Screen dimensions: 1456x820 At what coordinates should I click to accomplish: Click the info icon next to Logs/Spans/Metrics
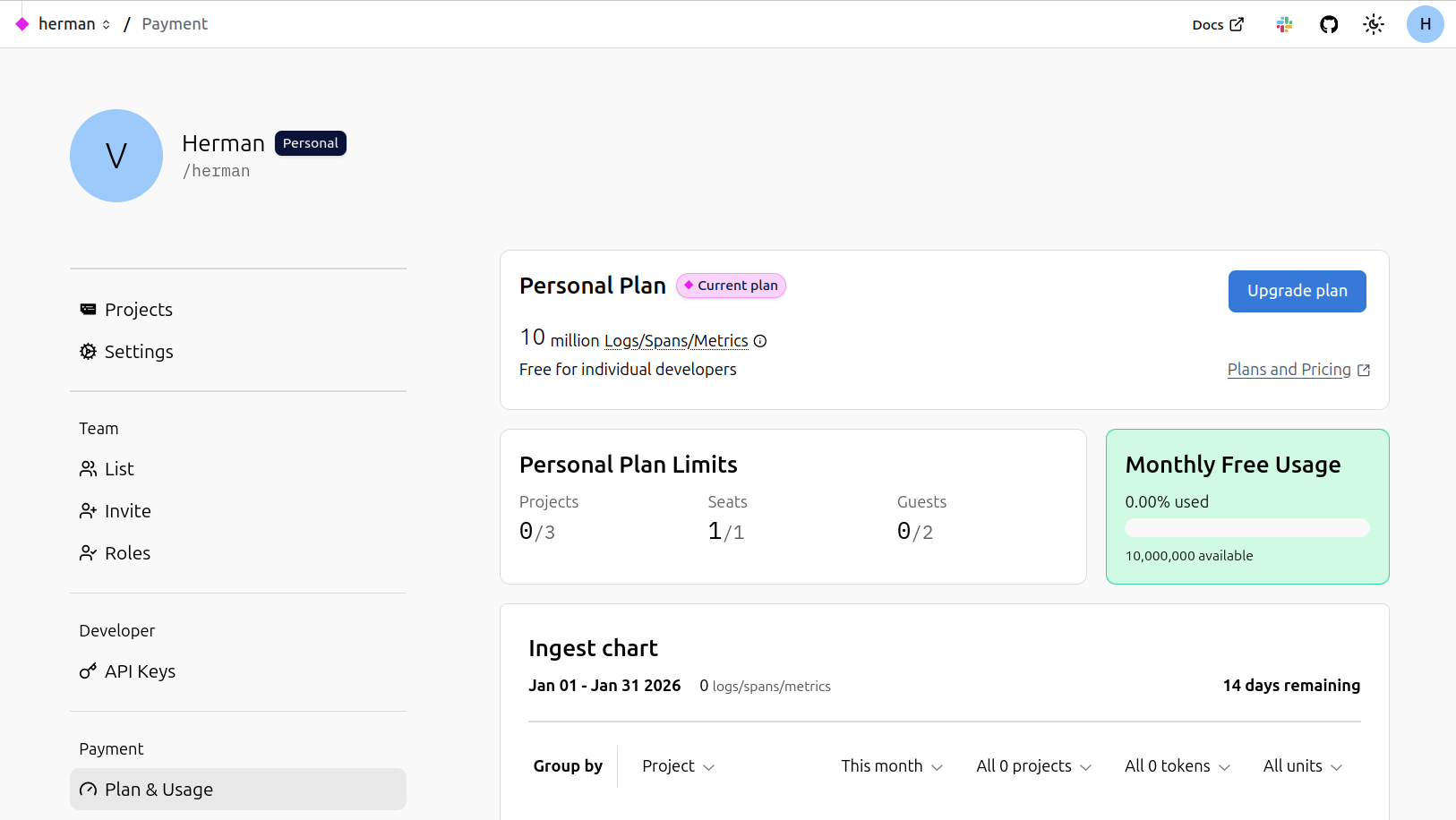tap(759, 341)
